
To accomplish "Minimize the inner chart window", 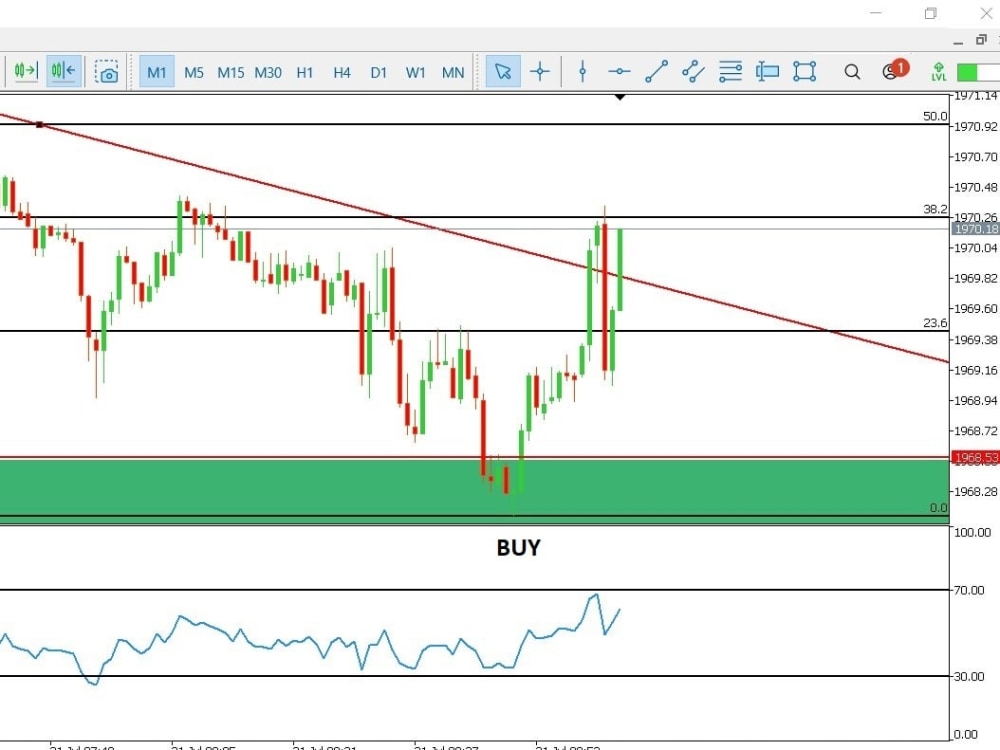I will pyautogui.click(x=958, y=42).
